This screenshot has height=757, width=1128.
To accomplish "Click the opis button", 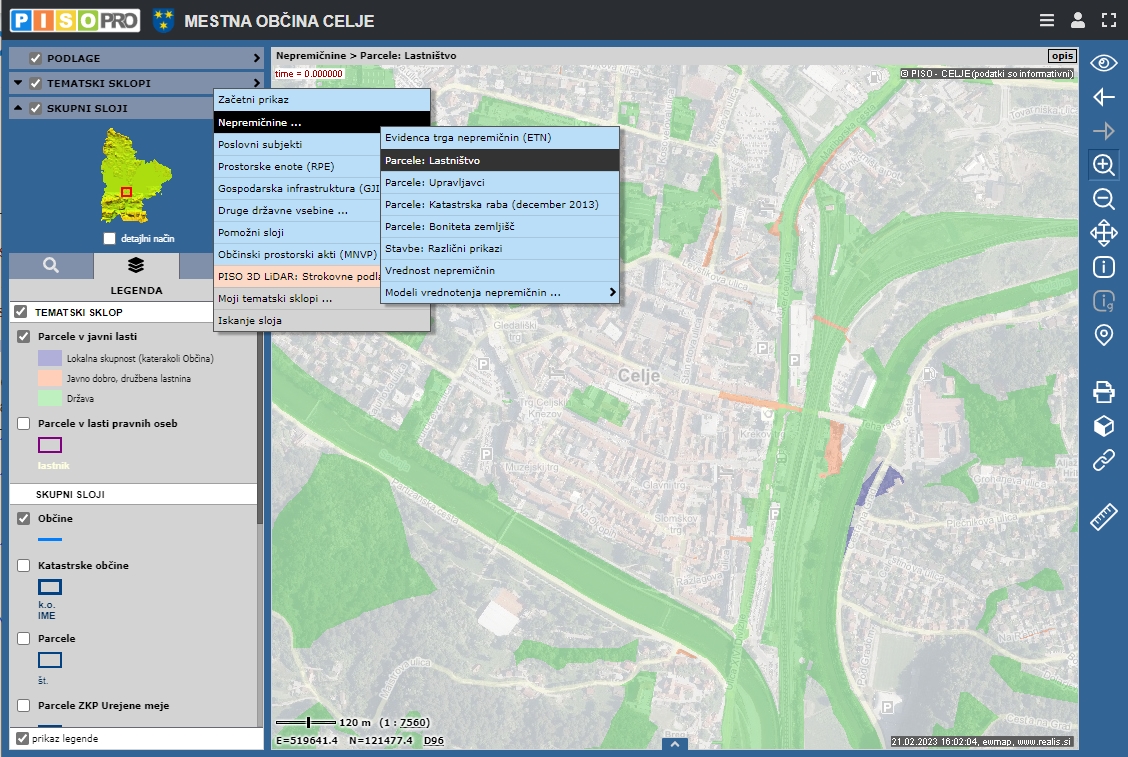I will tap(1060, 56).
